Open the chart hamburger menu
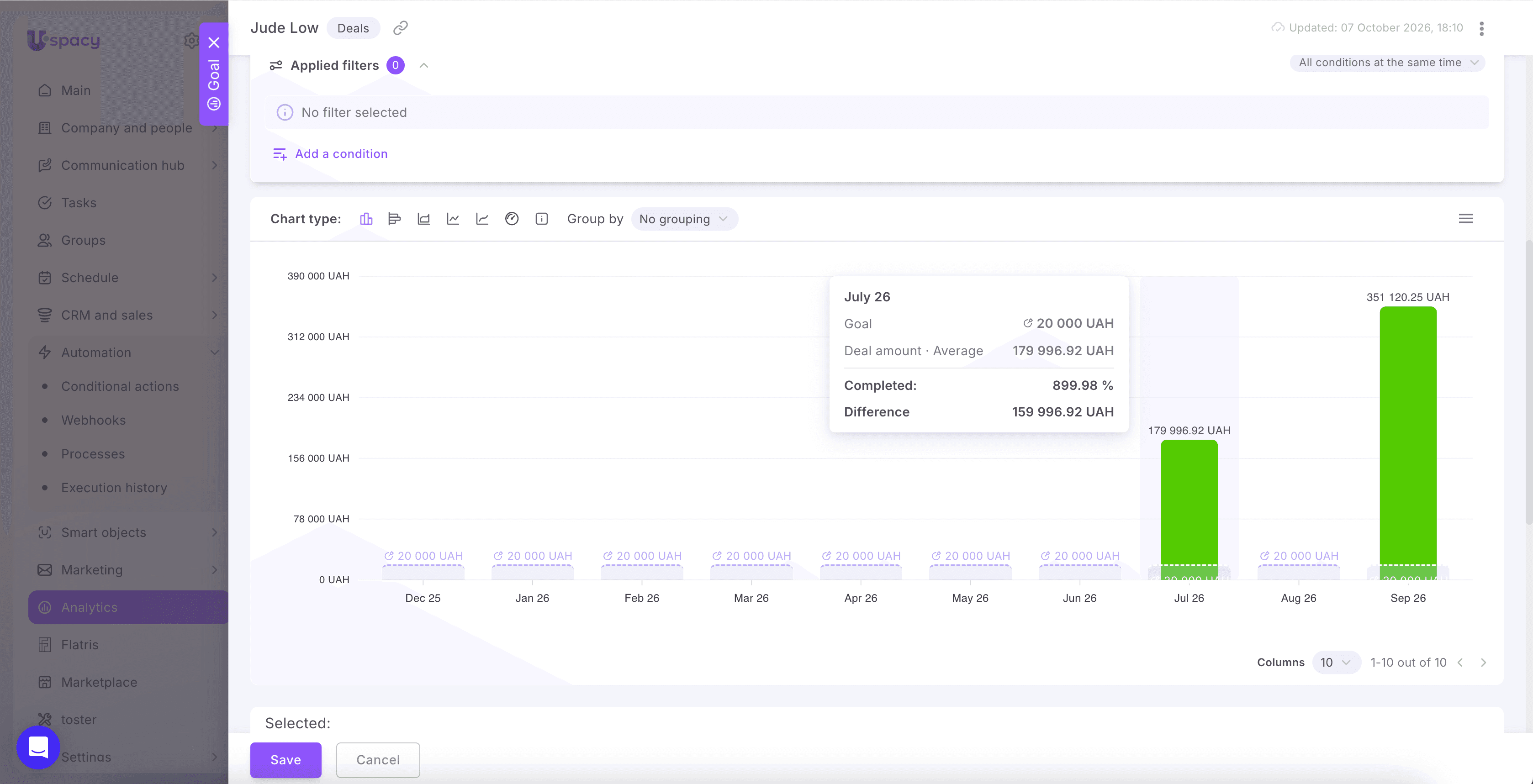1533x784 pixels. tap(1466, 219)
